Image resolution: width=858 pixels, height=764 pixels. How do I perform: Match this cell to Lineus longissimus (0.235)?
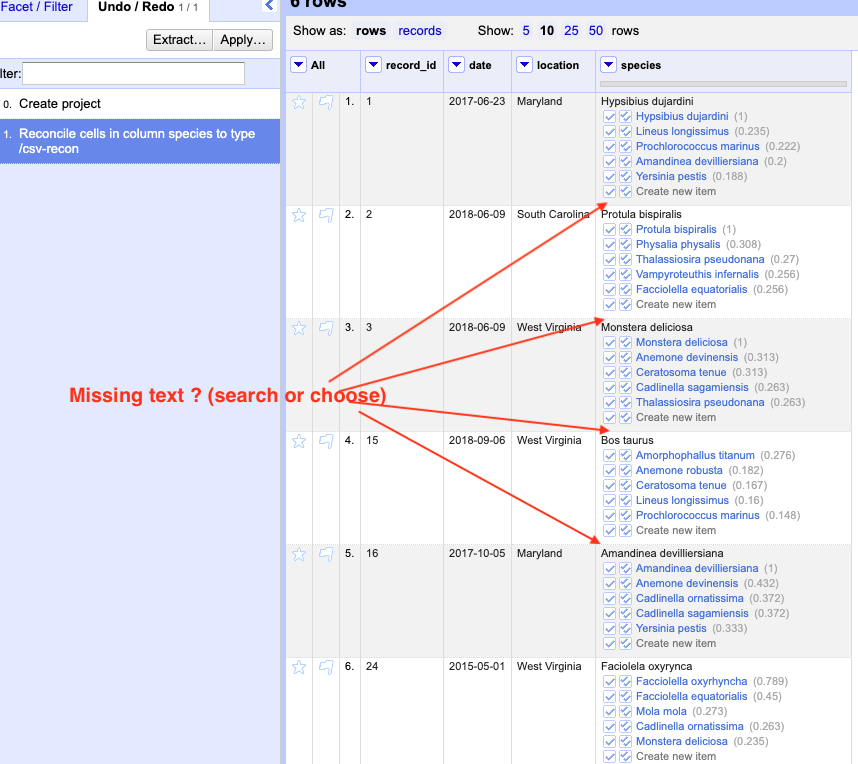pyautogui.click(x=610, y=132)
